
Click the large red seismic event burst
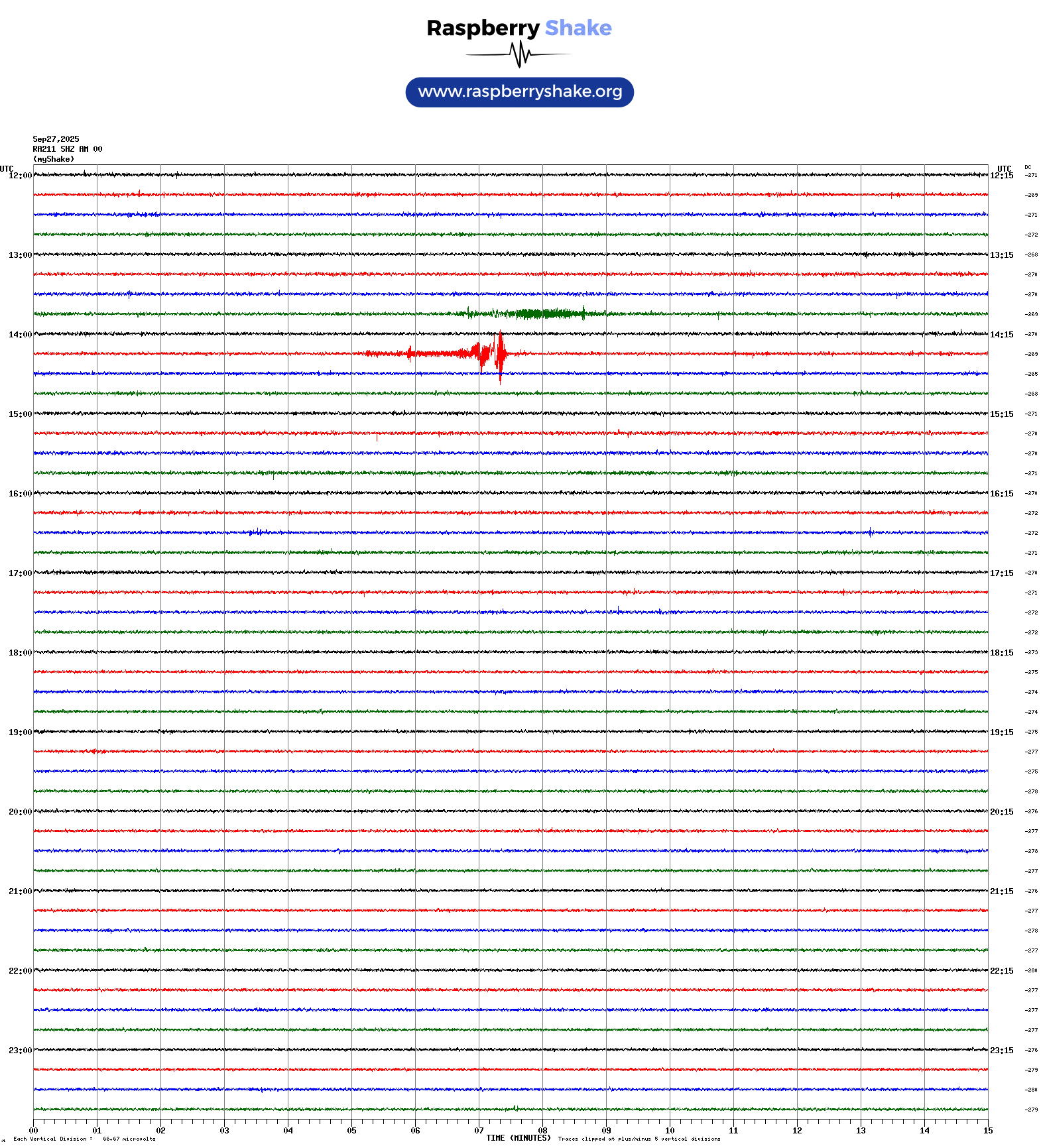pyautogui.click(x=491, y=354)
